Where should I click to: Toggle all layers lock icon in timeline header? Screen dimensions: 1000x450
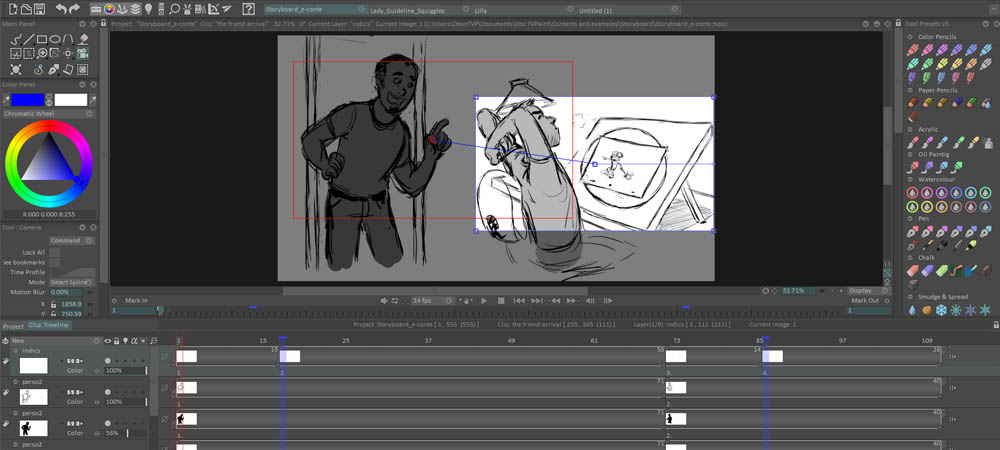[117, 341]
